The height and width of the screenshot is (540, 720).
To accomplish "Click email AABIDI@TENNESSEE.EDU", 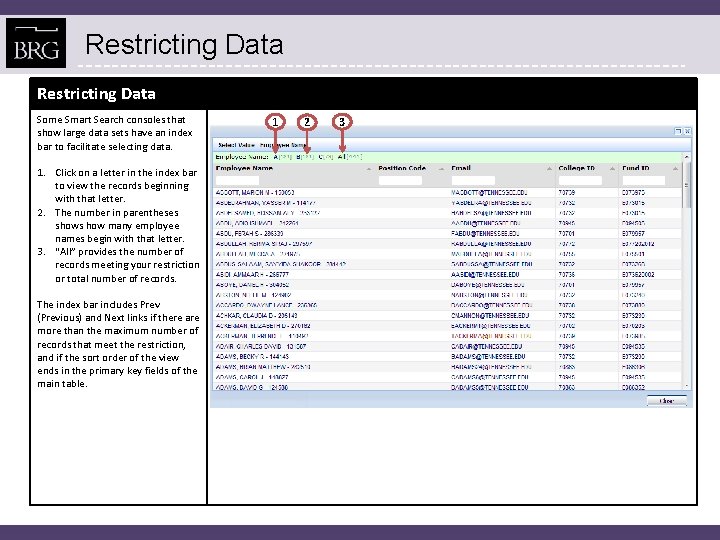I will 485,275.
